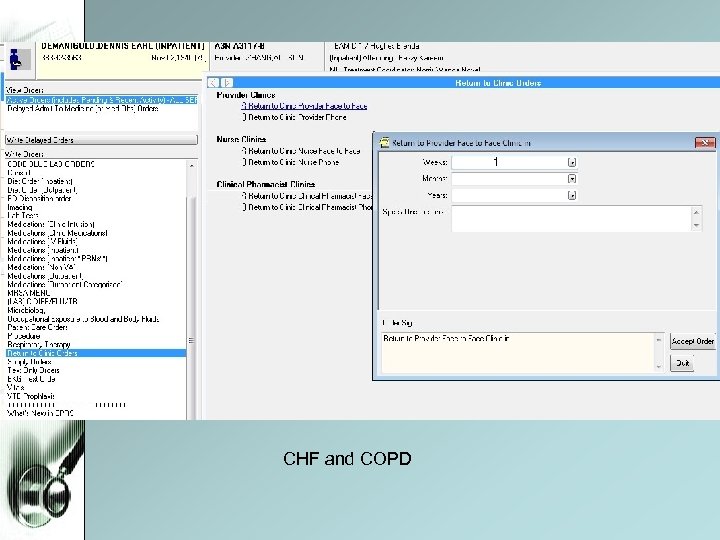Open Return to Clinic Clinical Pharmacist Phone

tap(307, 208)
